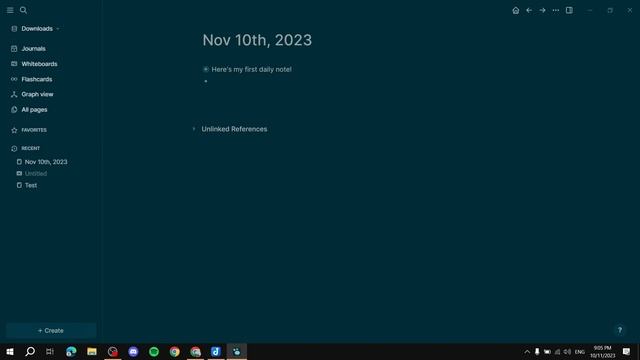The width and height of the screenshot is (640, 360).
Task: Click the page title Nov 10th, 2023
Action: 257,40
